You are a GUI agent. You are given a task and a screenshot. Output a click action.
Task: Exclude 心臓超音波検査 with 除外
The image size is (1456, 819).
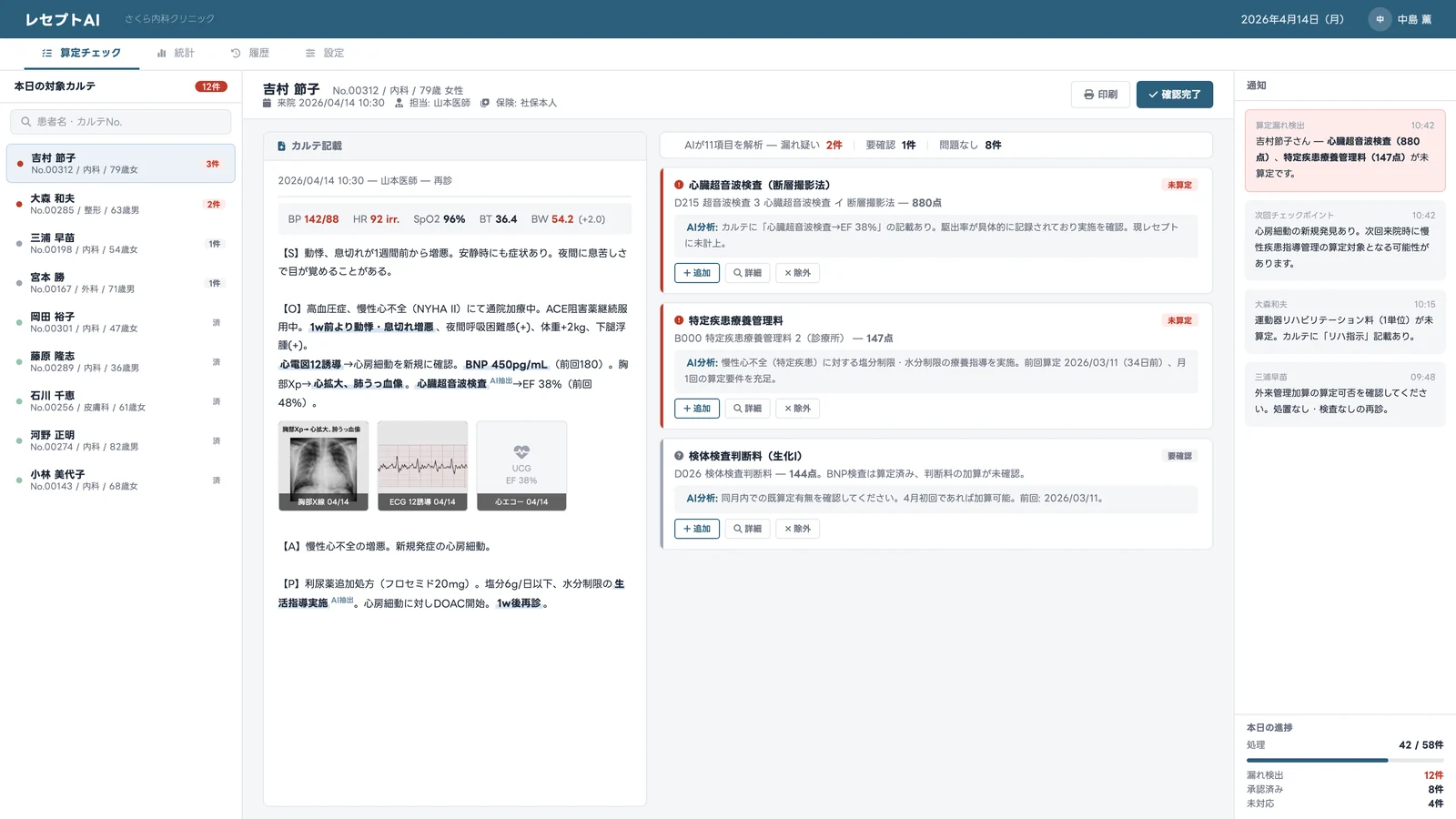coord(797,273)
